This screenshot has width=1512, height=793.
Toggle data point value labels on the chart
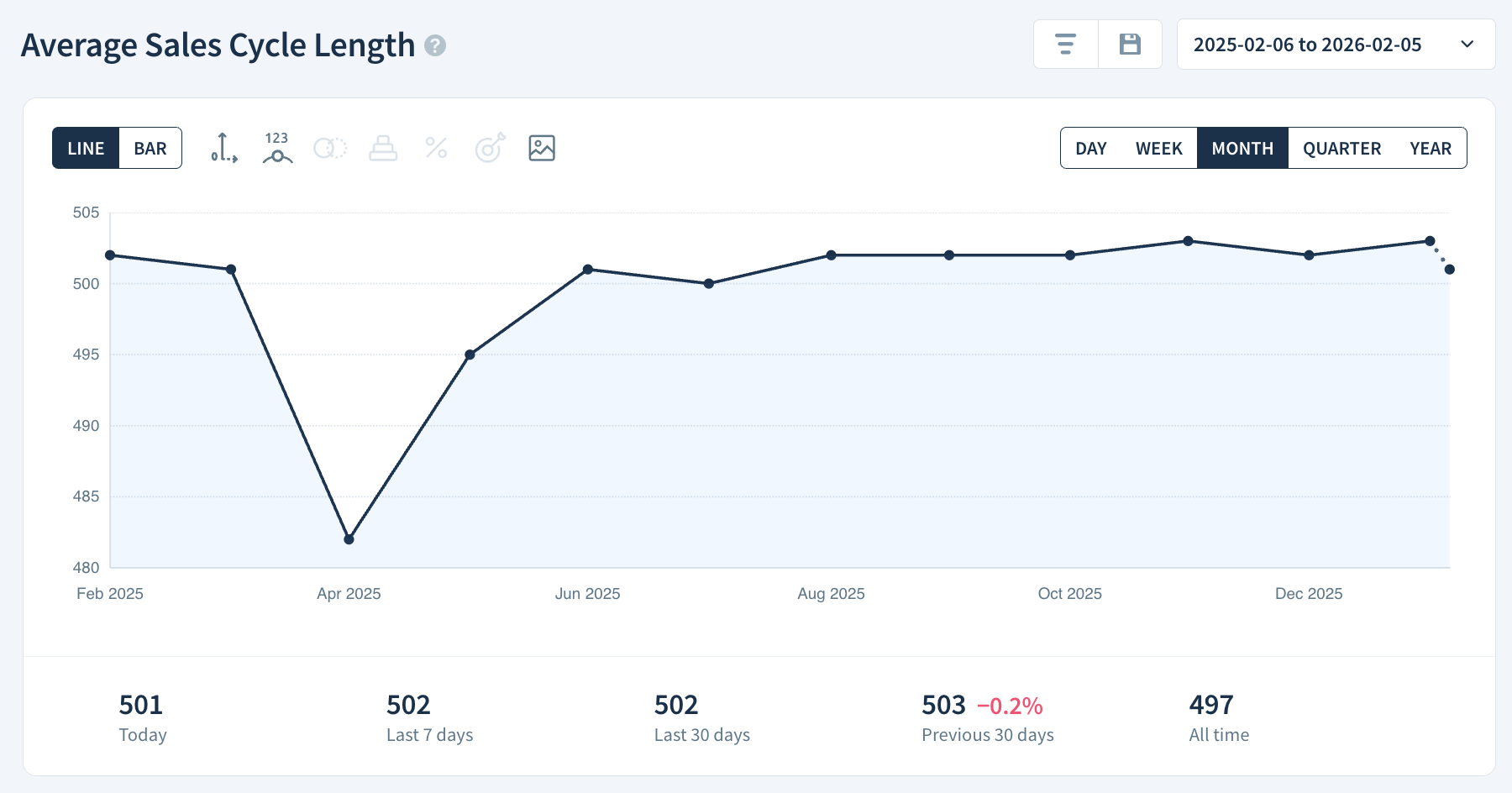click(277, 148)
